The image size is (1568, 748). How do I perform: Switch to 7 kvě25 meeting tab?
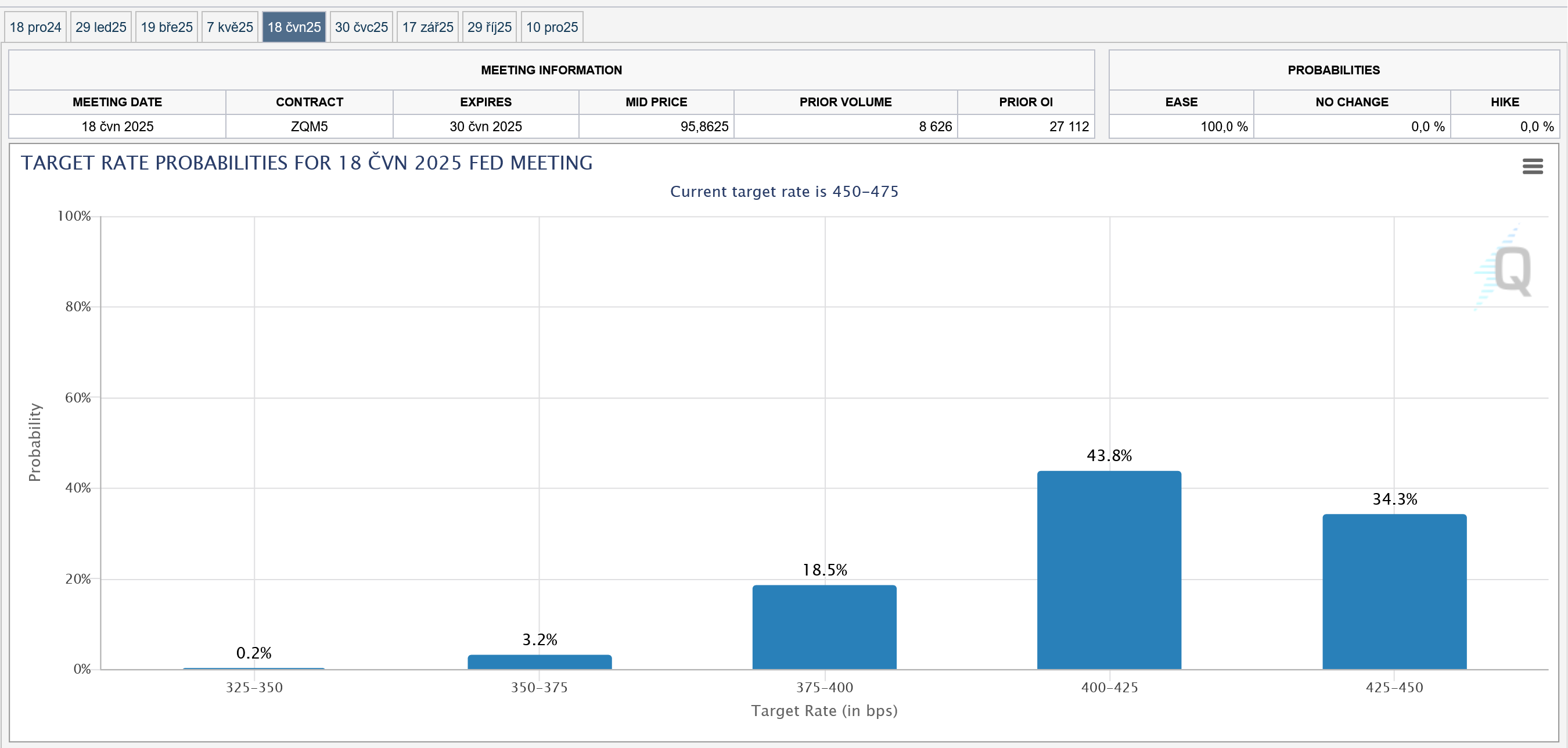pyautogui.click(x=230, y=27)
